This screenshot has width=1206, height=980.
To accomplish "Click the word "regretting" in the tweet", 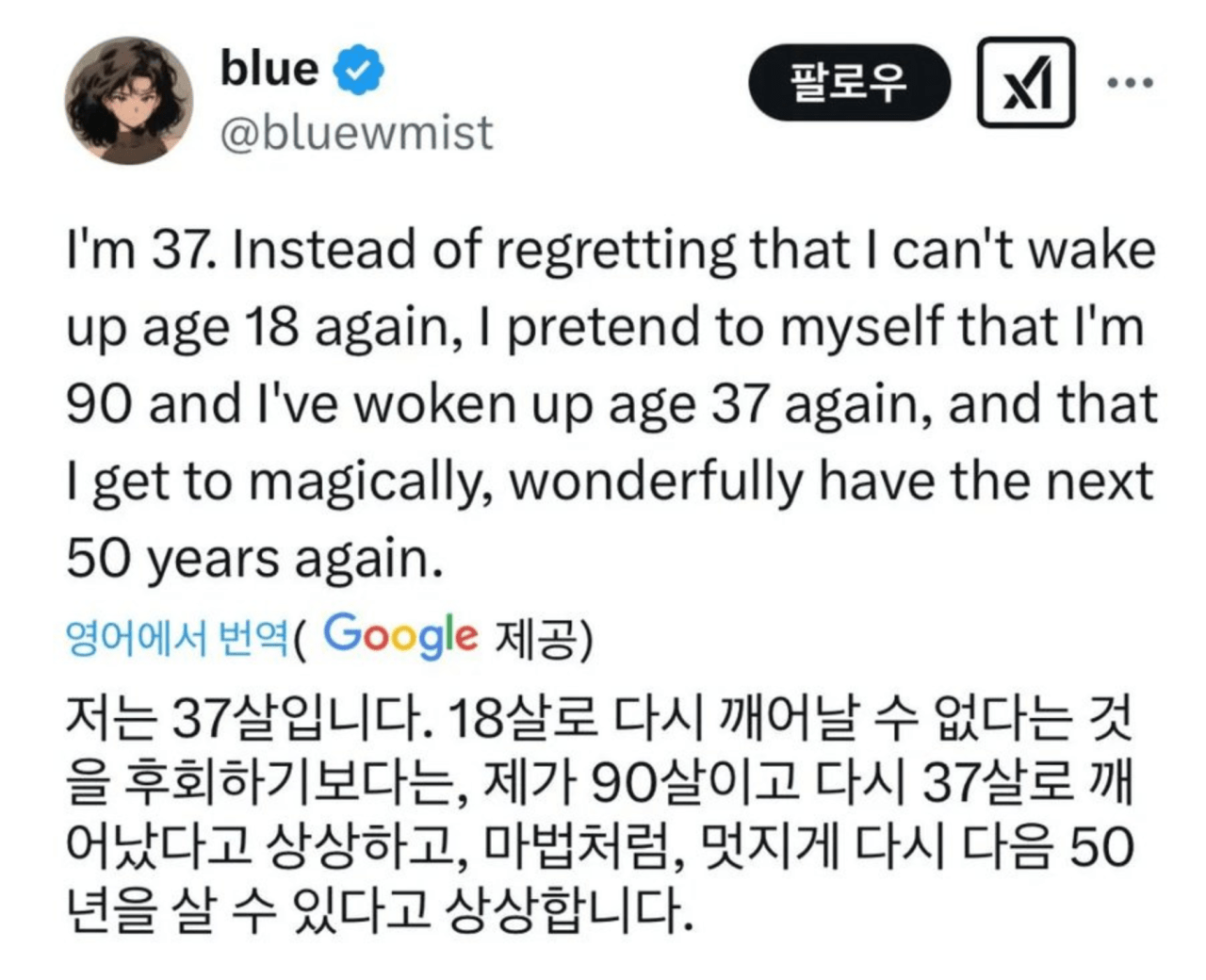I will 615,252.
